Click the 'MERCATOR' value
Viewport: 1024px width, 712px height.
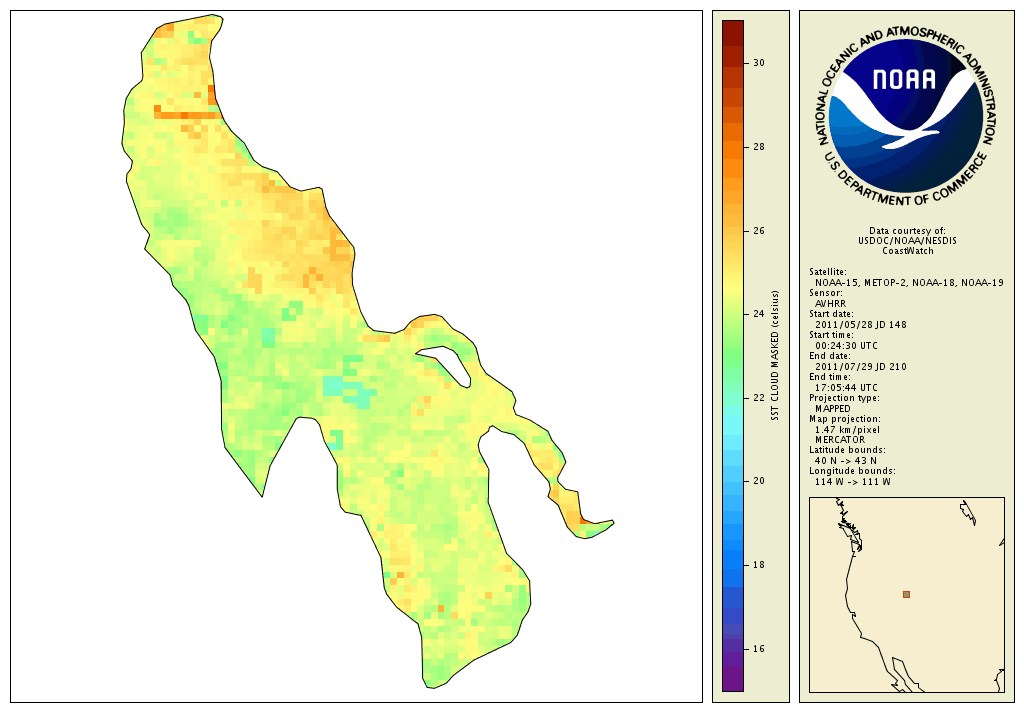point(840,440)
